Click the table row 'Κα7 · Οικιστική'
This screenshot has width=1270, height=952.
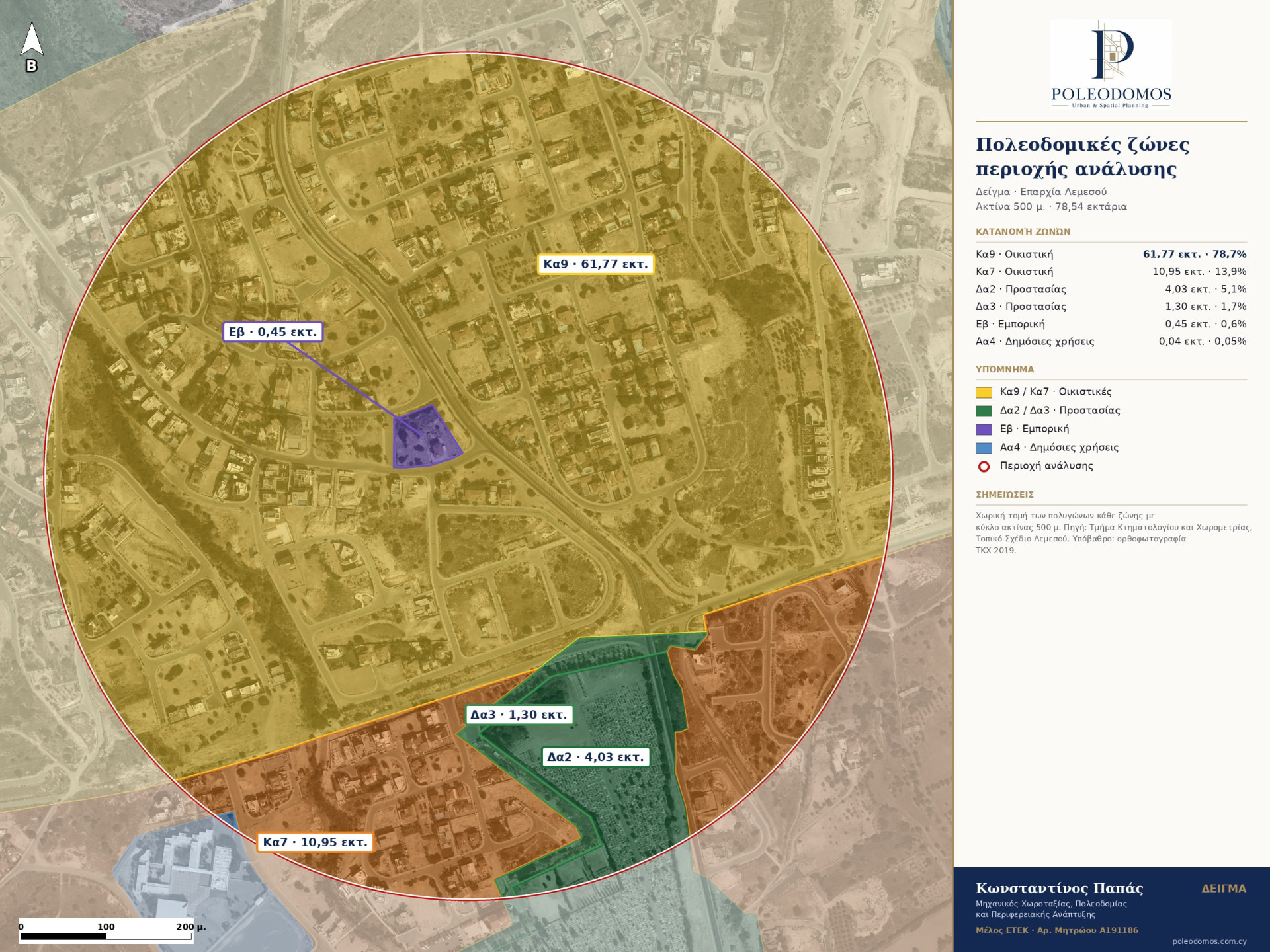coord(1111,272)
